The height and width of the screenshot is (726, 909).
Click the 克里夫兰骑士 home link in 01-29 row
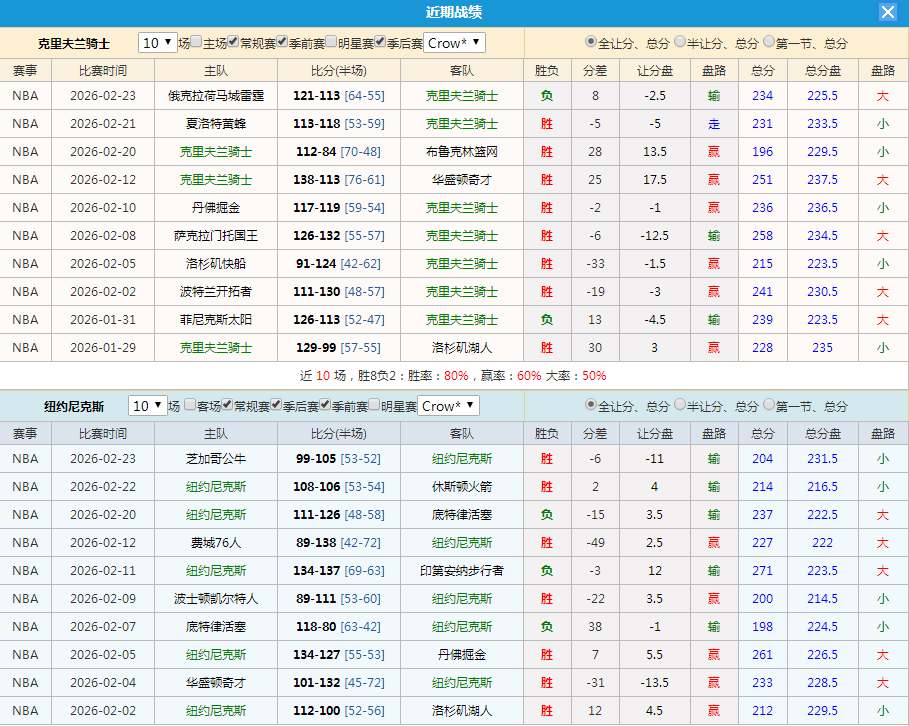pos(219,347)
